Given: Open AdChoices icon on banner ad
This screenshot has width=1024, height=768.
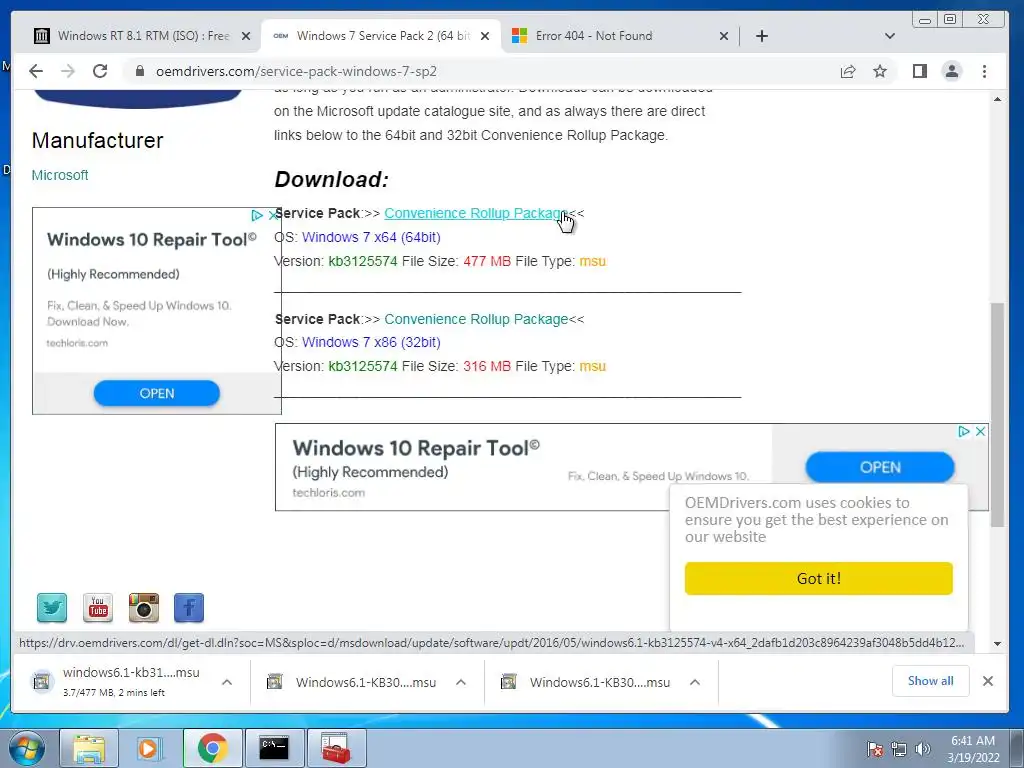Looking at the screenshot, I should [x=963, y=432].
